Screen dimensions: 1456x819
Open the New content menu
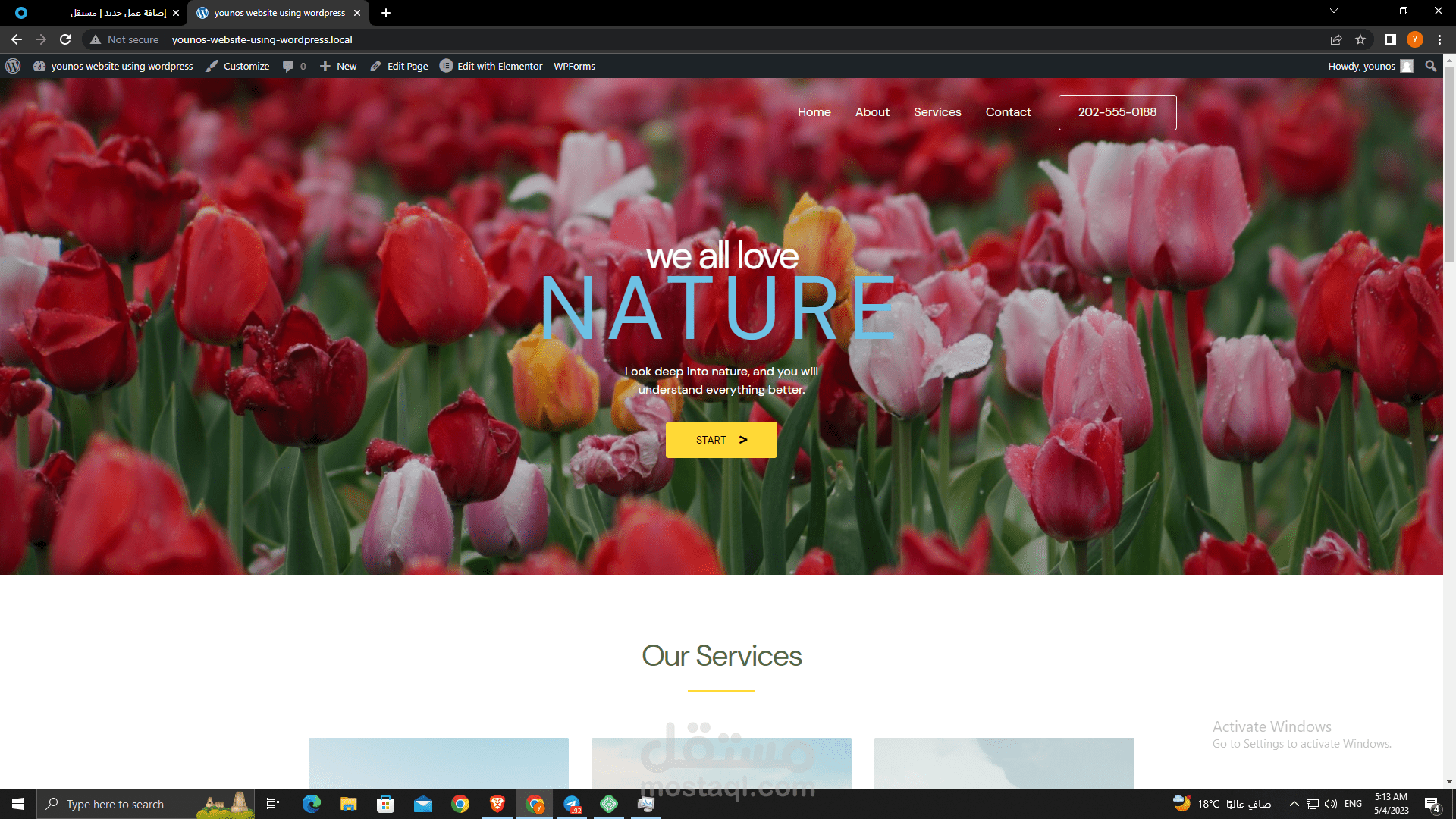pyautogui.click(x=338, y=66)
